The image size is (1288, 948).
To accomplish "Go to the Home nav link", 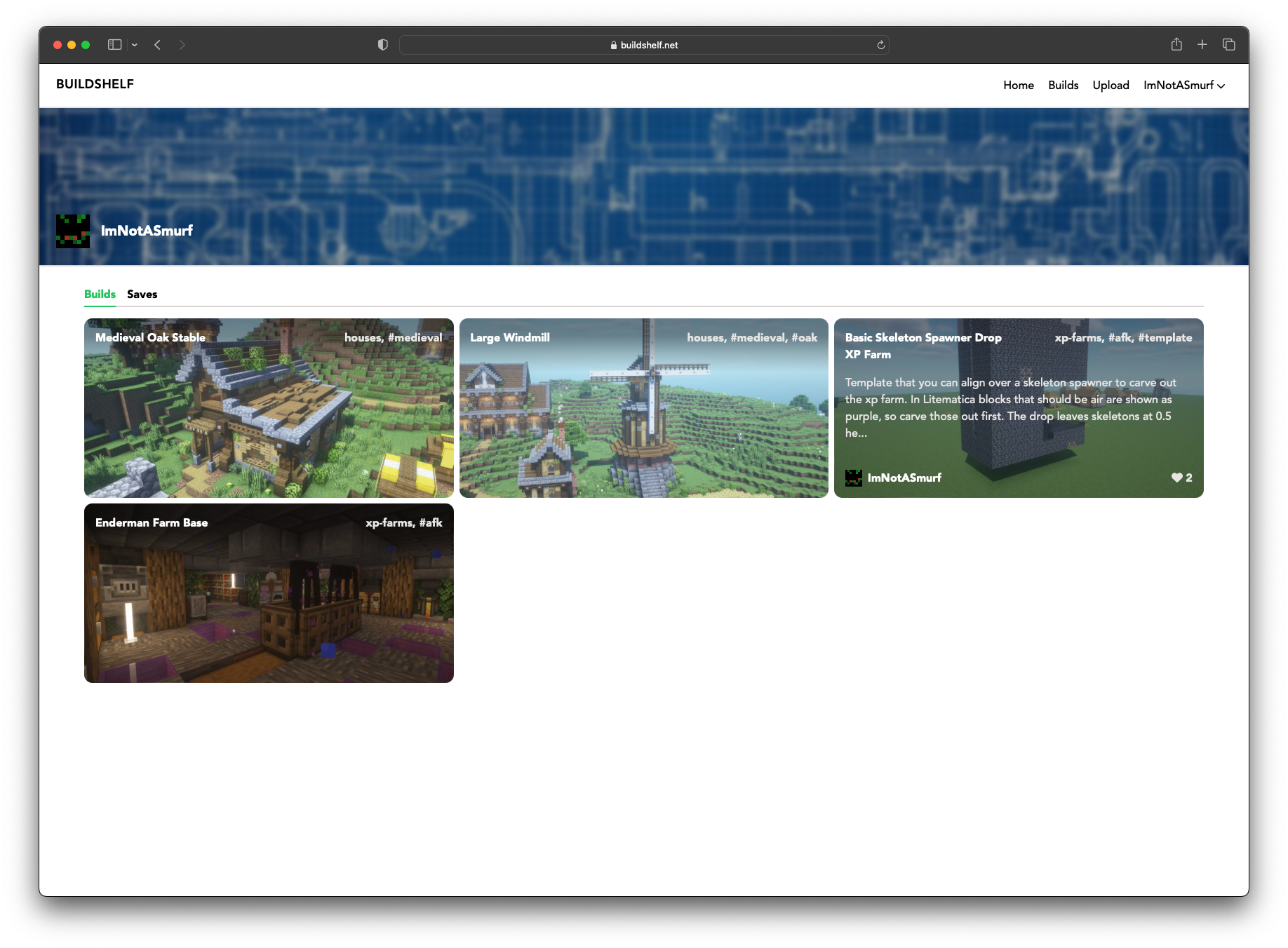I will 1019,85.
